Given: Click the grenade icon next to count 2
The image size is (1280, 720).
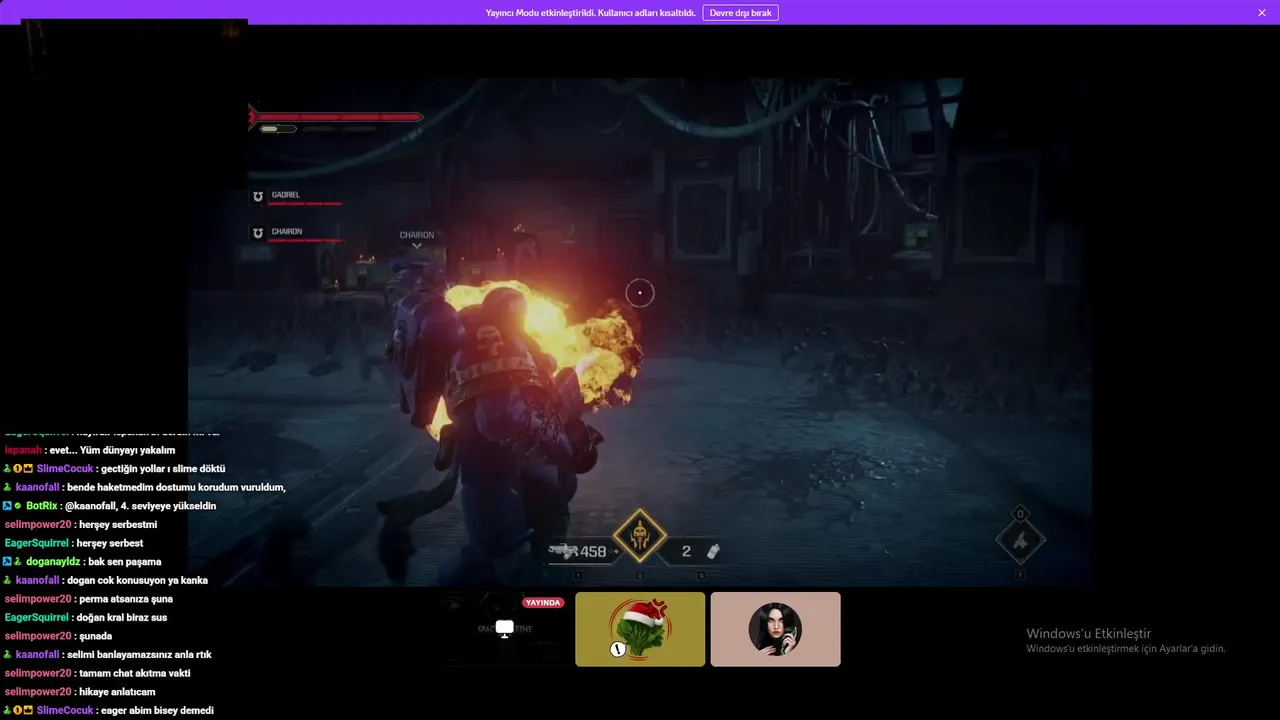Looking at the screenshot, I should [x=713, y=551].
